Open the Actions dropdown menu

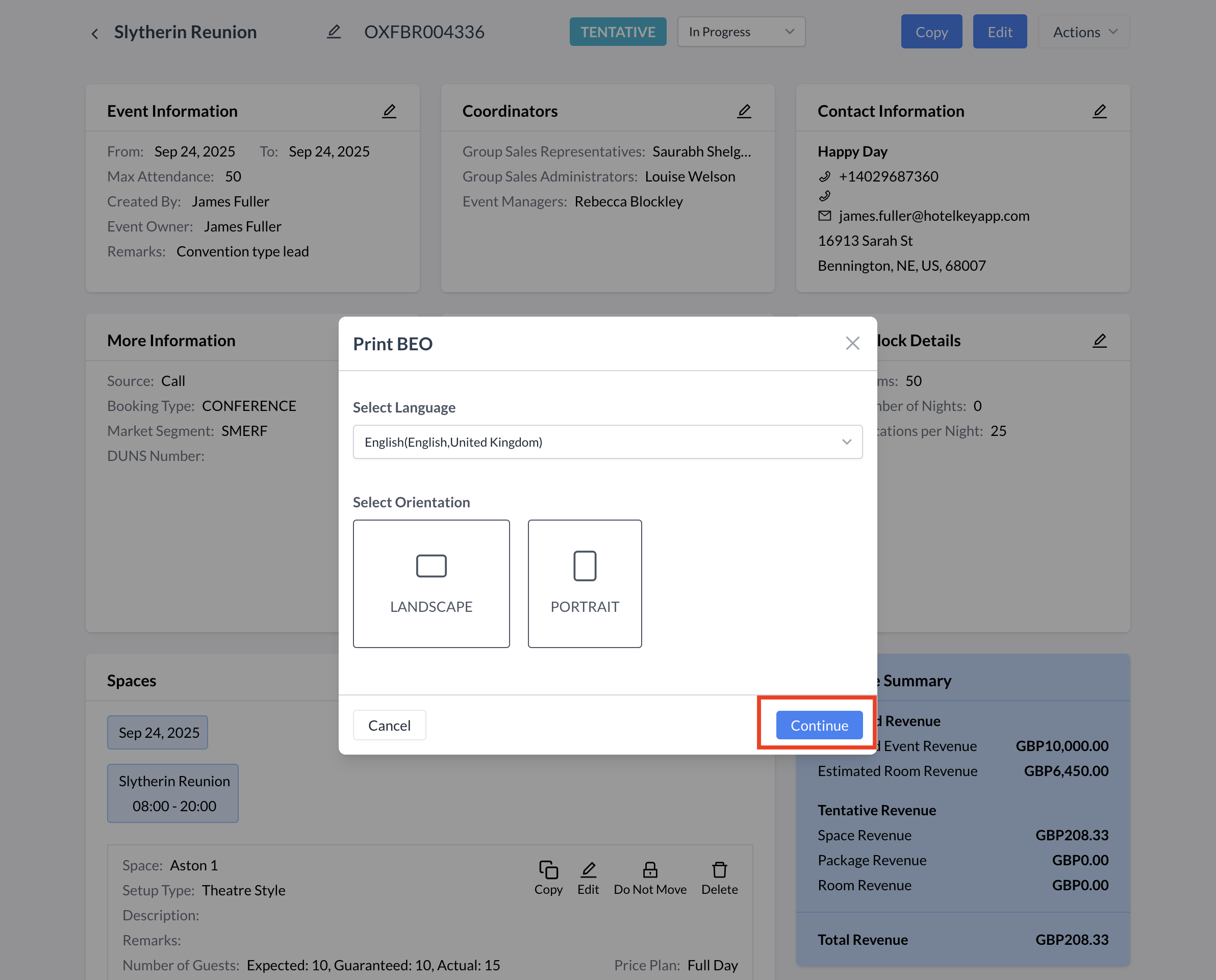tap(1083, 32)
